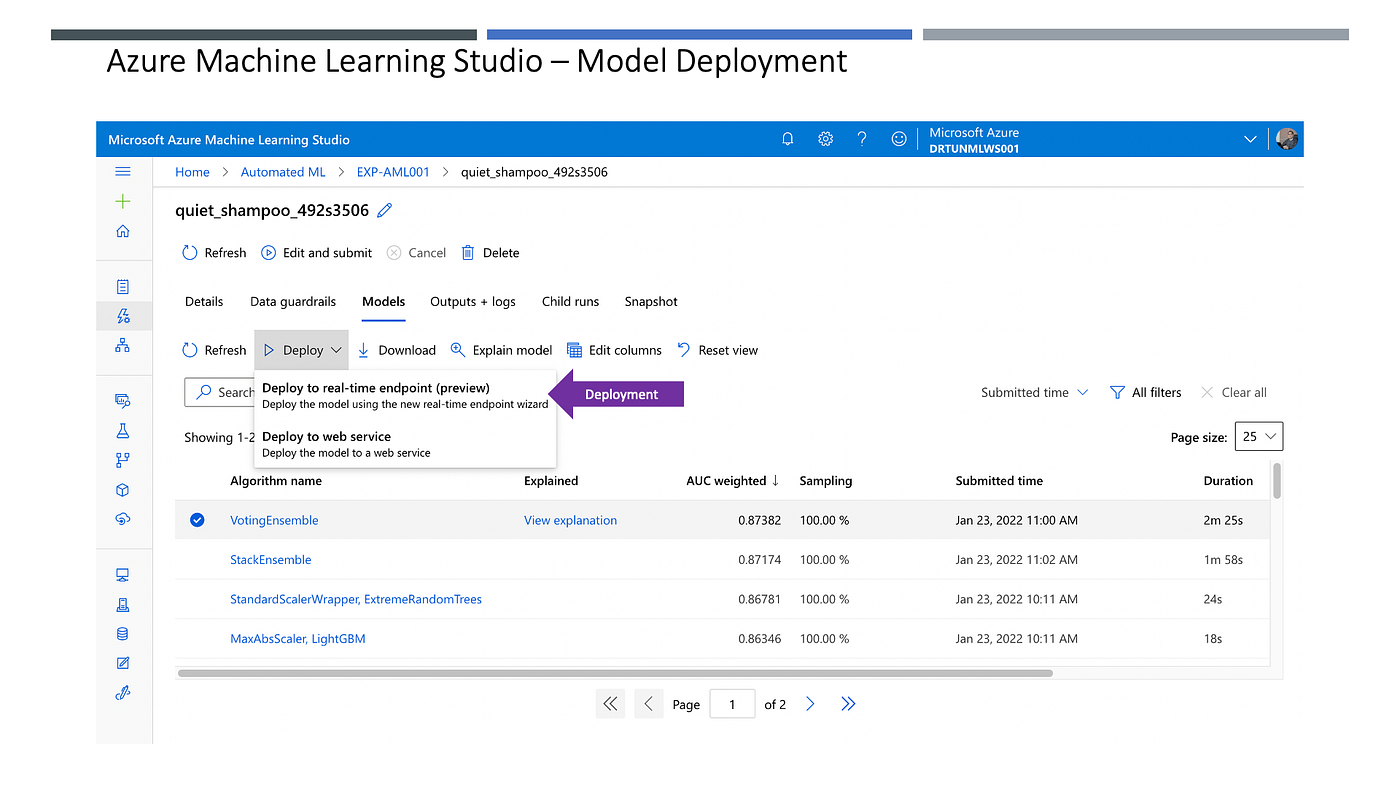Click the EXP-AML001 breadcrumb link
This screenshot has width=1400, height=788.
[393, 172]
